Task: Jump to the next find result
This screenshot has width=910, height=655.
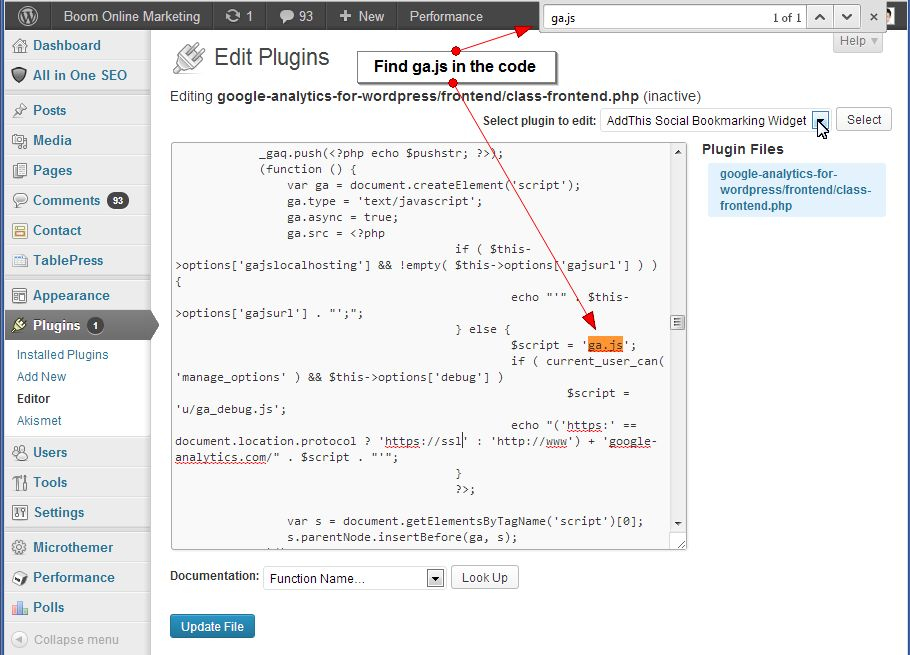Action: [x=846, y=17]
